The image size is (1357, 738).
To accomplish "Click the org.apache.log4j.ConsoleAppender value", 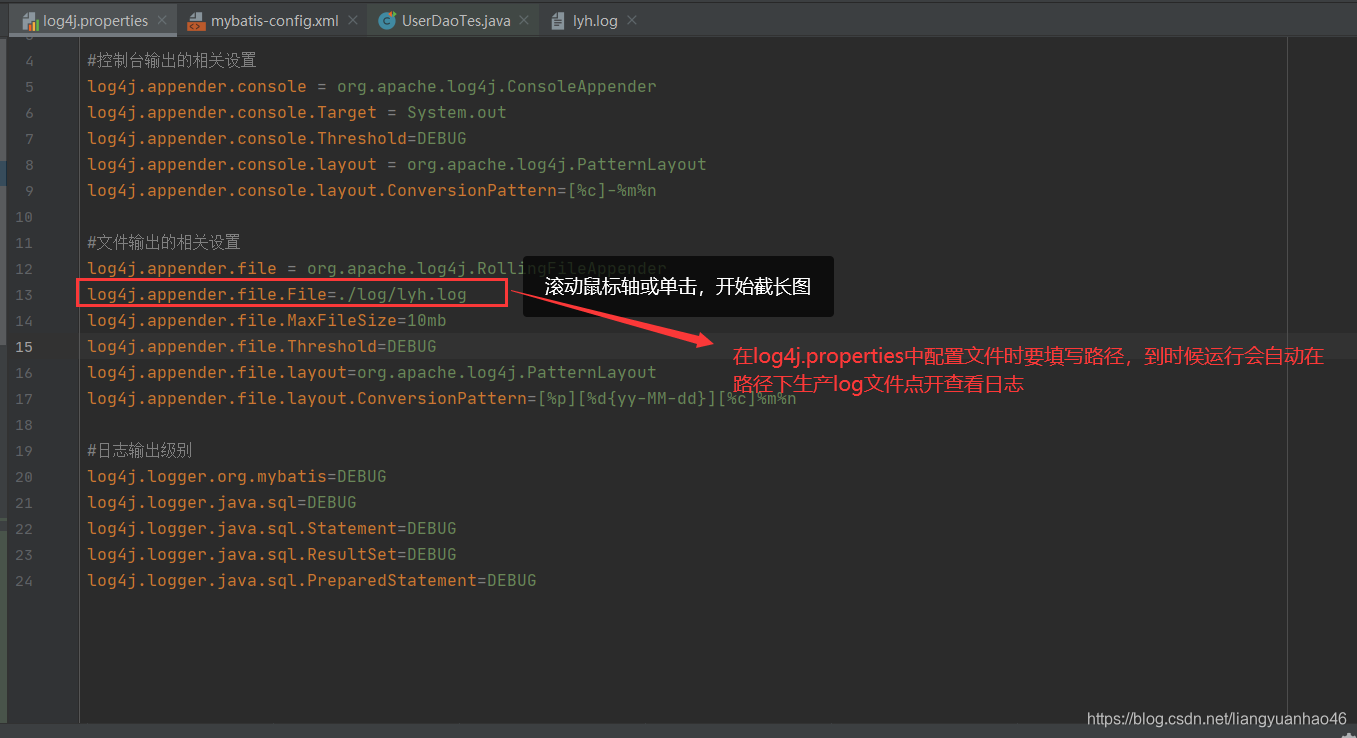I will (497, 87).
